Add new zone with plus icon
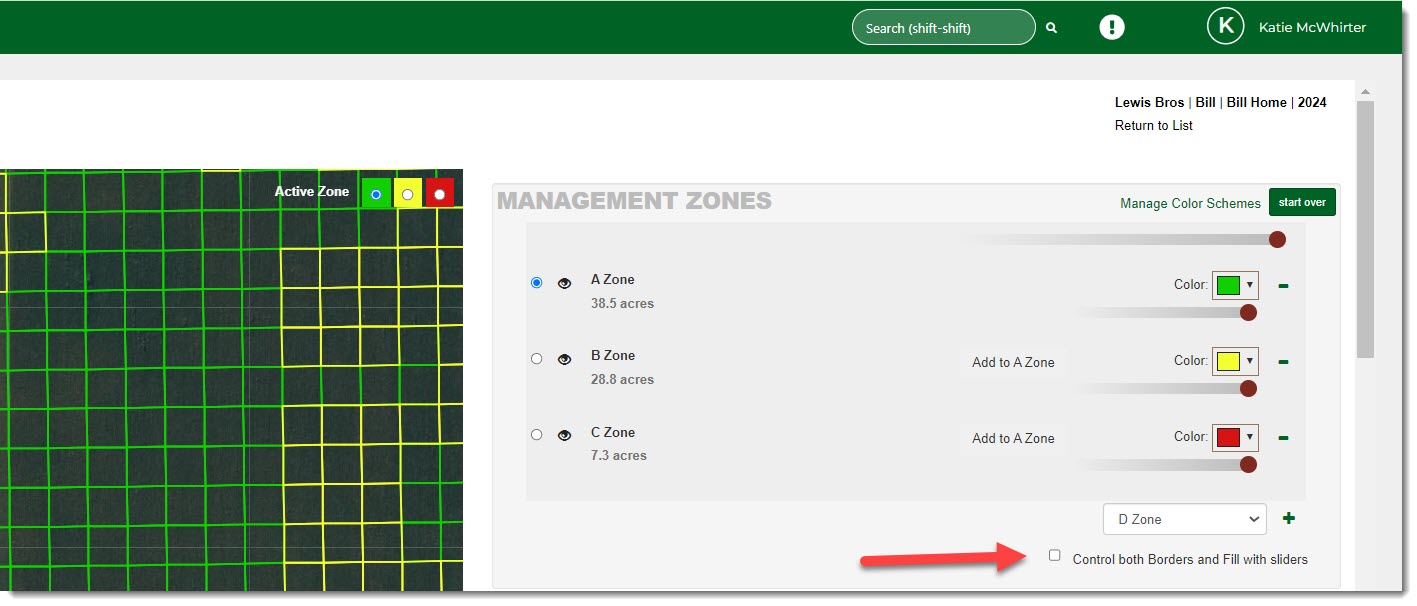The image size is (1417, 606). point(1289,518)
